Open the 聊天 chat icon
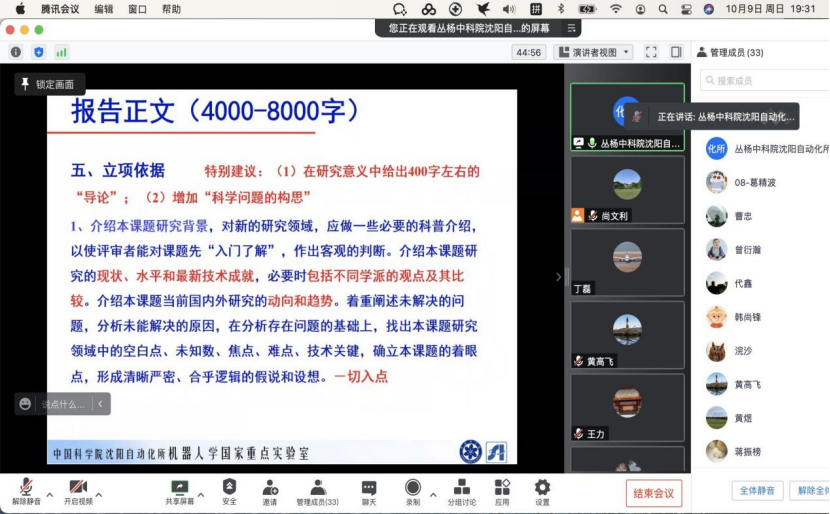This screenshot has width=830, height=514. tap(369, 491)
